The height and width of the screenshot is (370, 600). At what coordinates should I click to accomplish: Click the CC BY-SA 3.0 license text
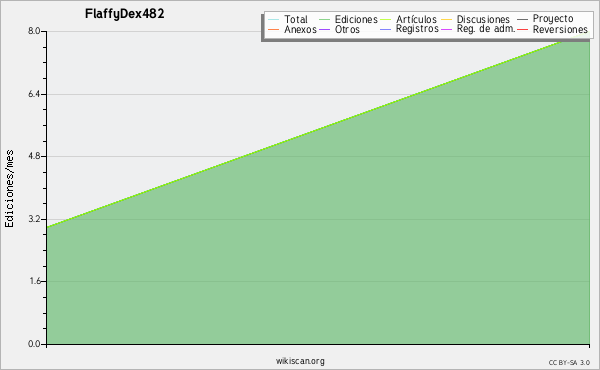point(569,362)
